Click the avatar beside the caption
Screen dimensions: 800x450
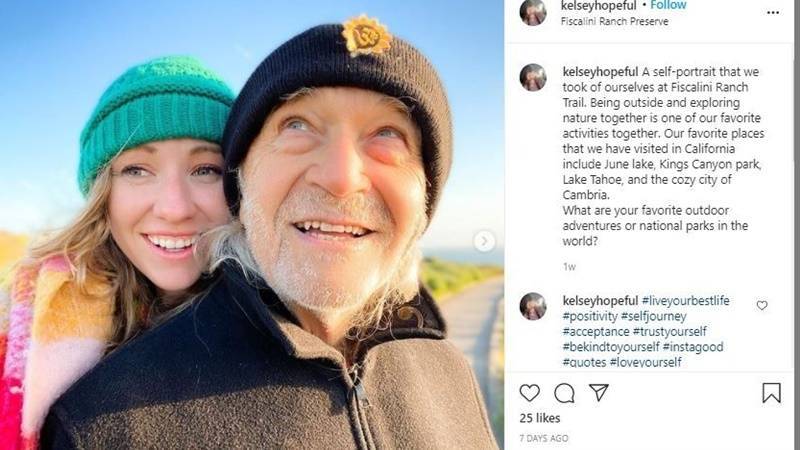[533, 77]
